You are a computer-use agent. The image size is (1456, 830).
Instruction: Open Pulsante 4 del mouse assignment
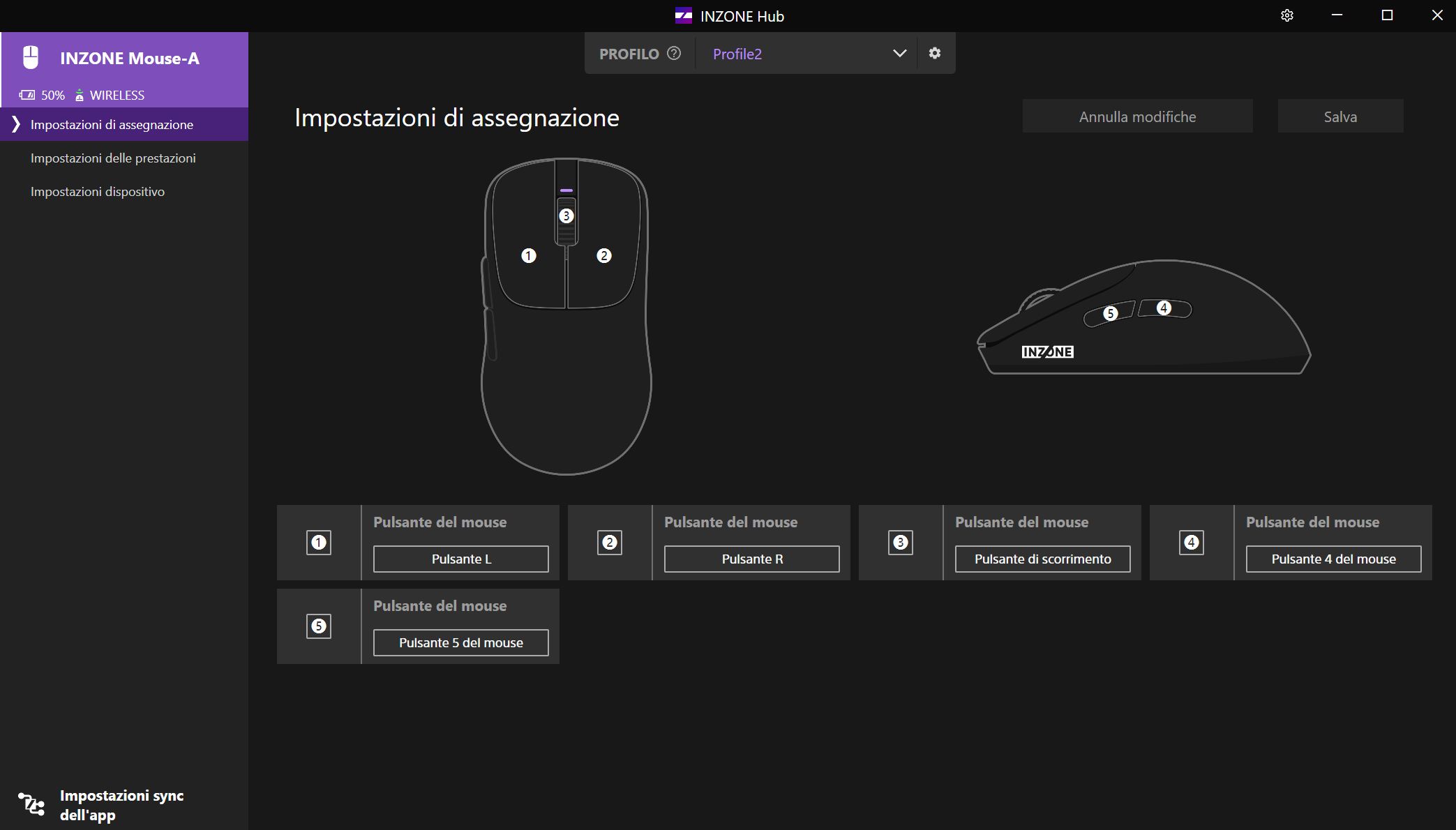(1333, 559)
